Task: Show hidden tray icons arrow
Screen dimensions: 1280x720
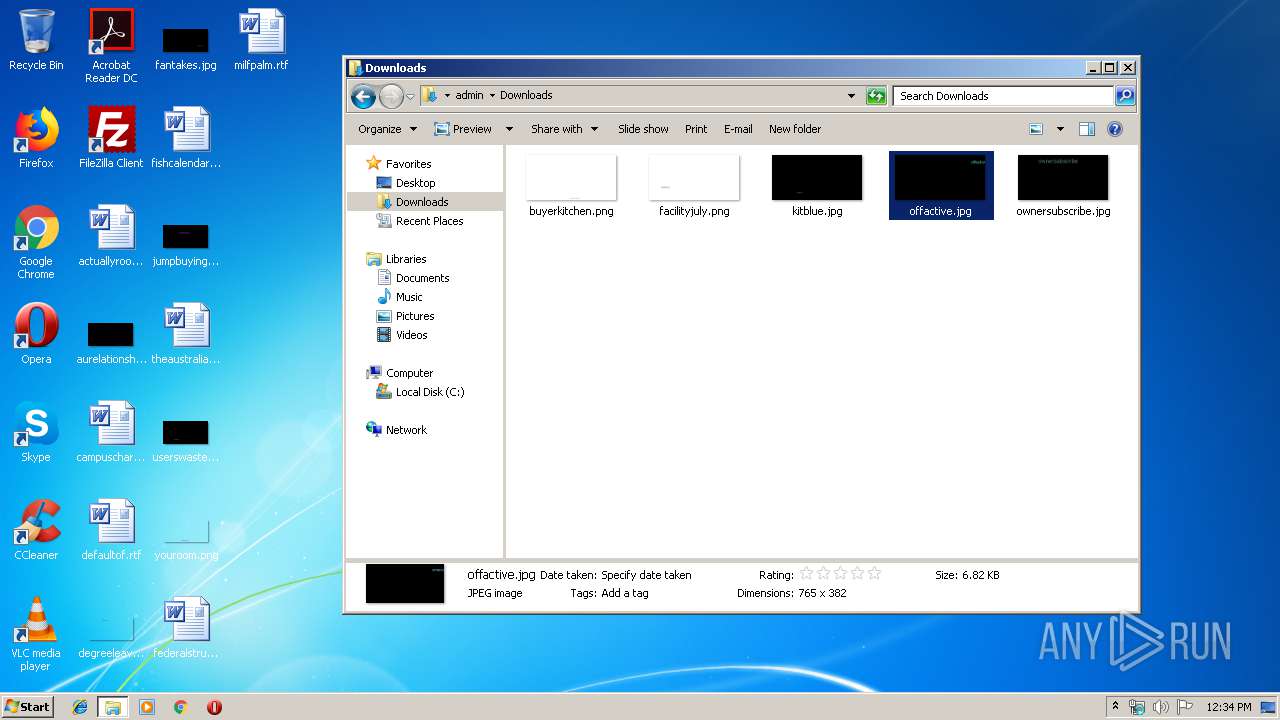Action: [1115, 707]
